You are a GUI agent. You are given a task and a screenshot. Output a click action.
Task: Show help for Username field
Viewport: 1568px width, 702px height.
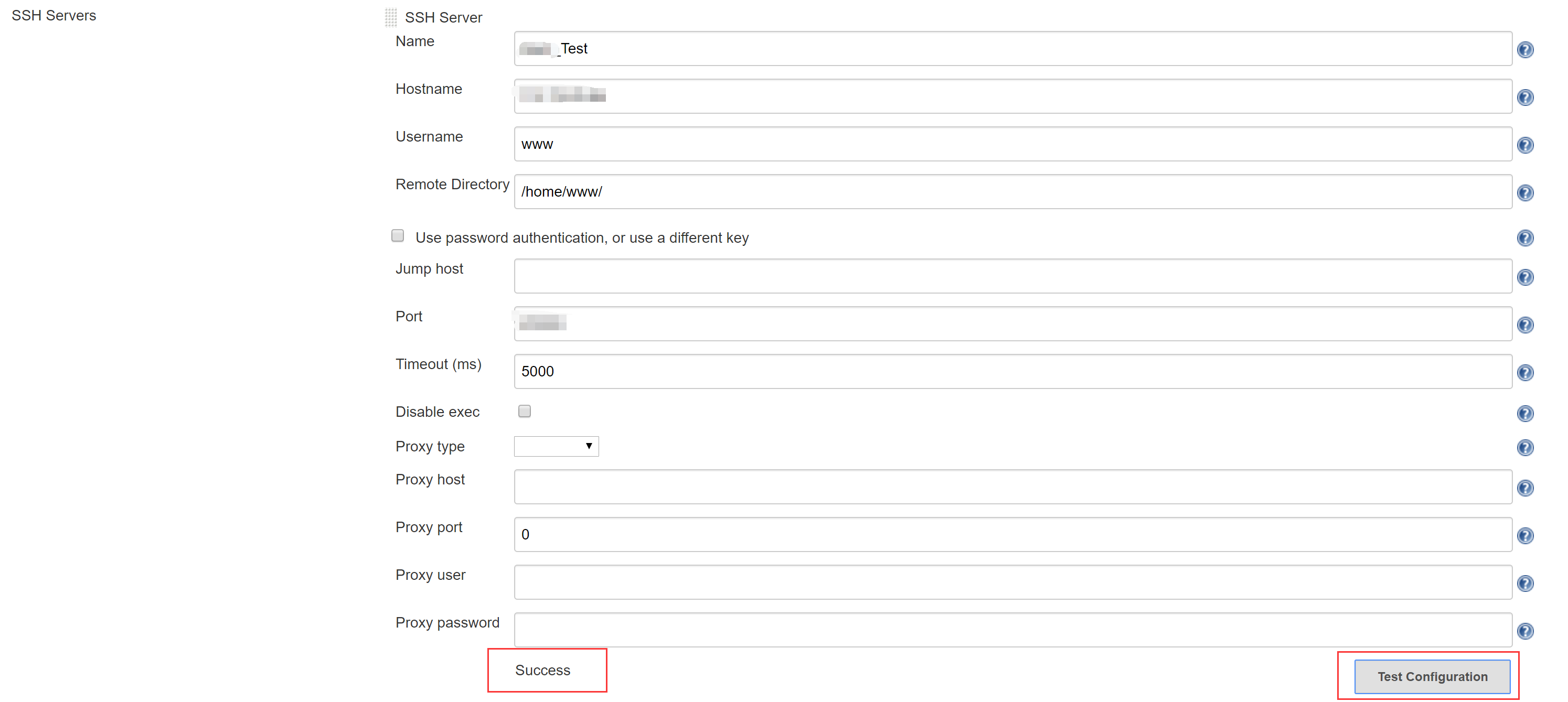[1525, 145]
